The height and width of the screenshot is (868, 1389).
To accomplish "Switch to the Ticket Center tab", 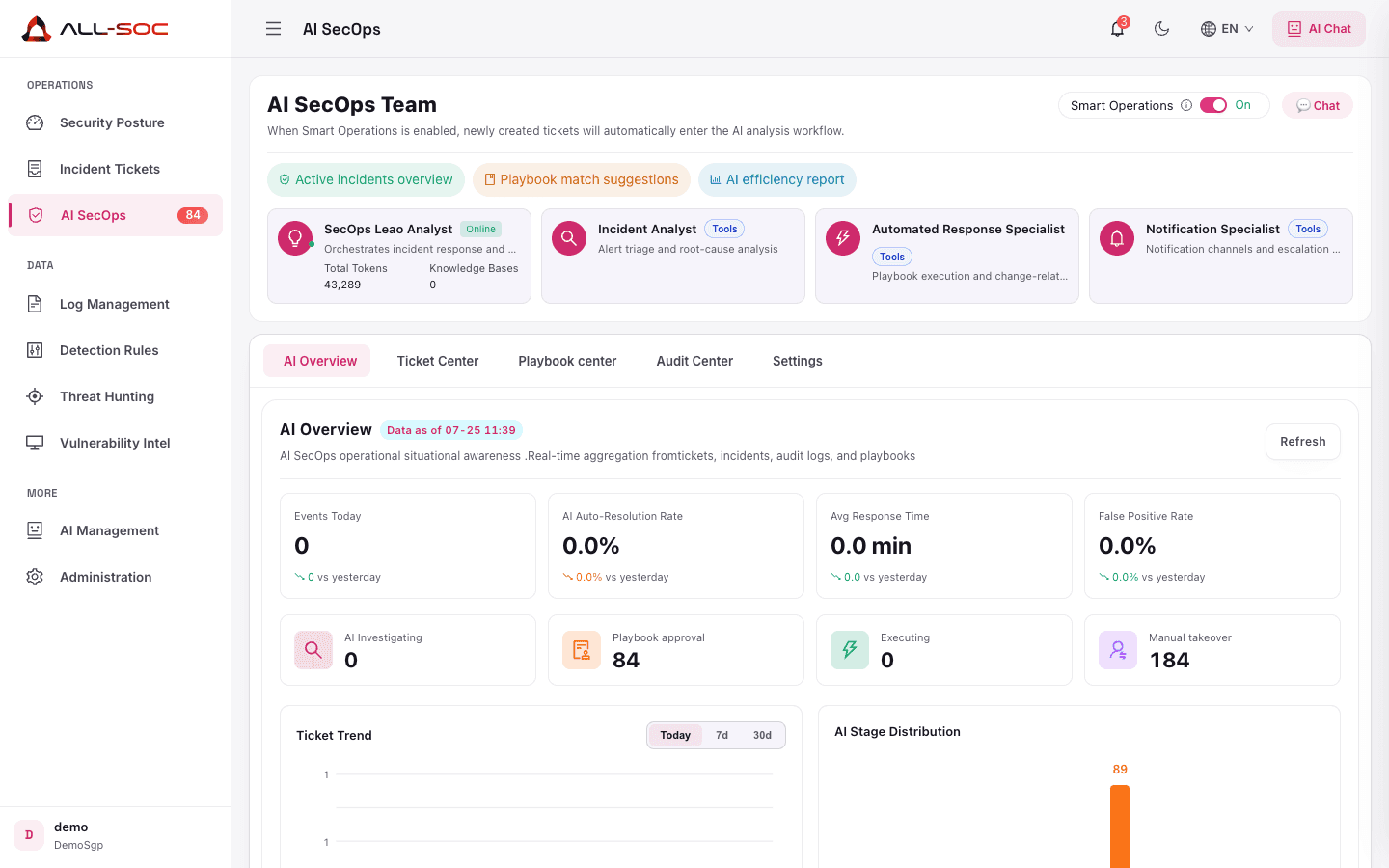I will click(x=438, y=361).
